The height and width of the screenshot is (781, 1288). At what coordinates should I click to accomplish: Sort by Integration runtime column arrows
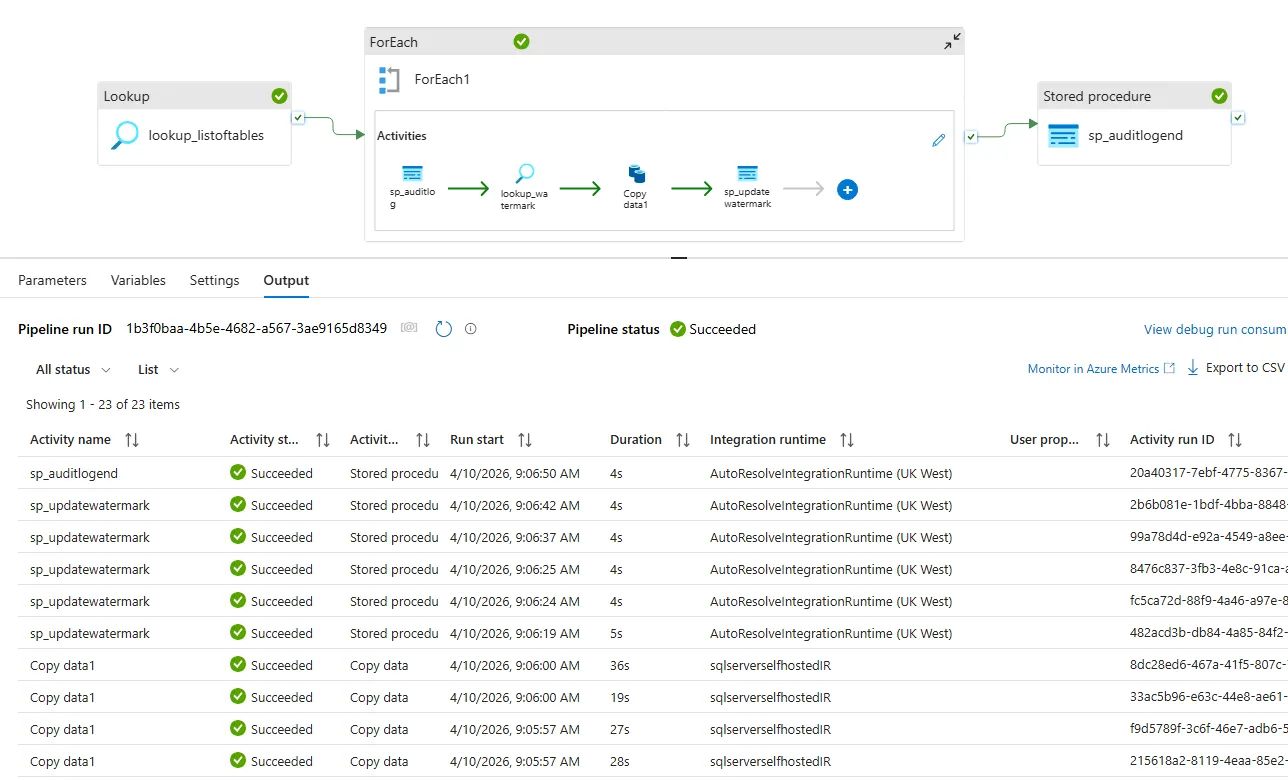coord(847,440)
